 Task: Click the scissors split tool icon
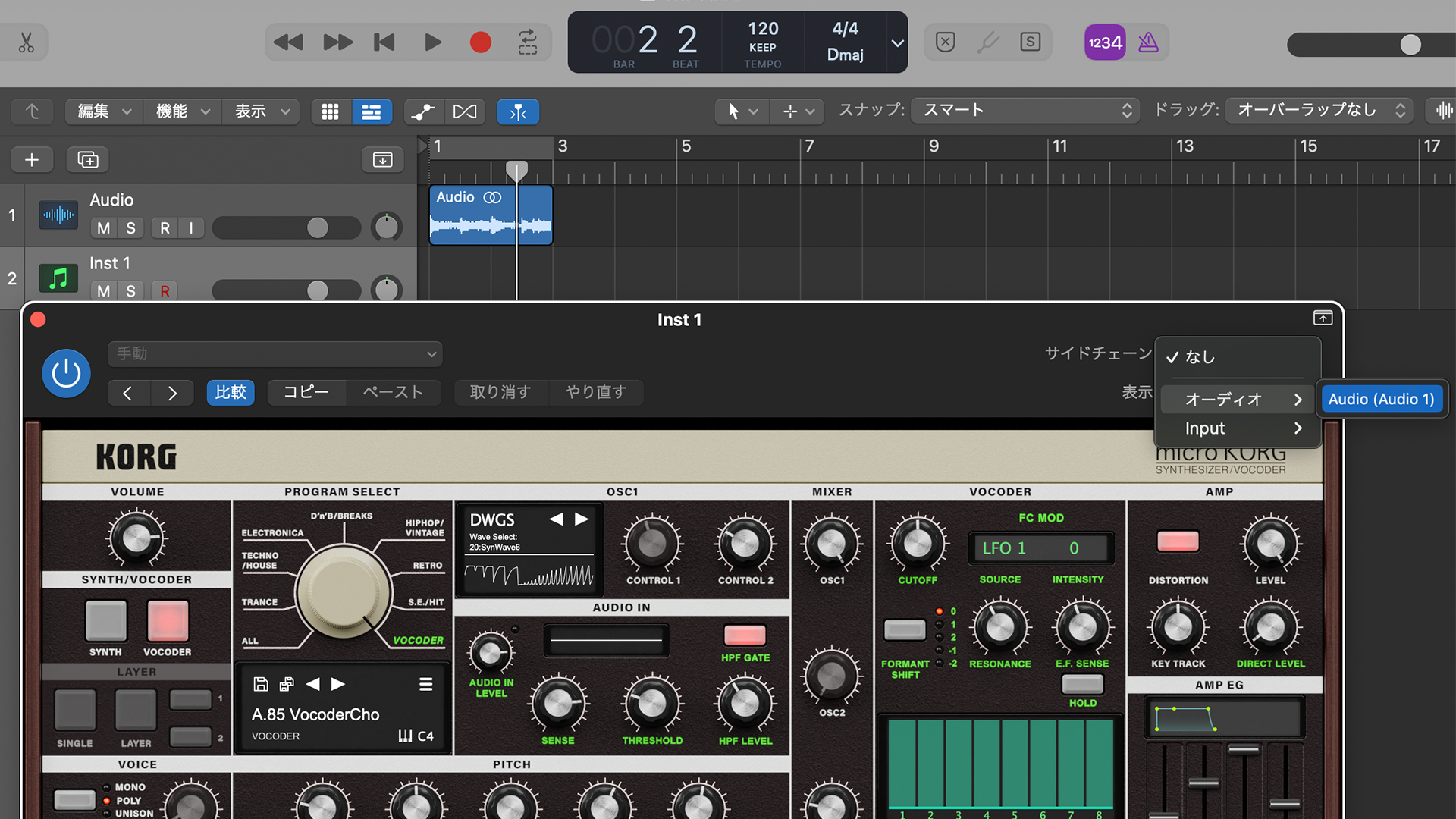click(x=27, y=42)
